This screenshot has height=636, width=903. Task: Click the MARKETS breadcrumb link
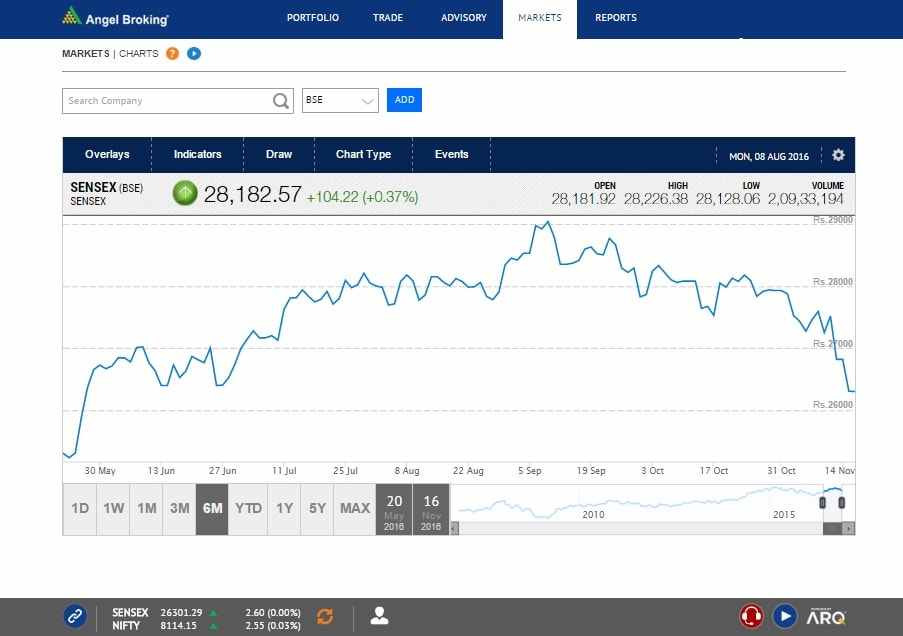(85, 54)
